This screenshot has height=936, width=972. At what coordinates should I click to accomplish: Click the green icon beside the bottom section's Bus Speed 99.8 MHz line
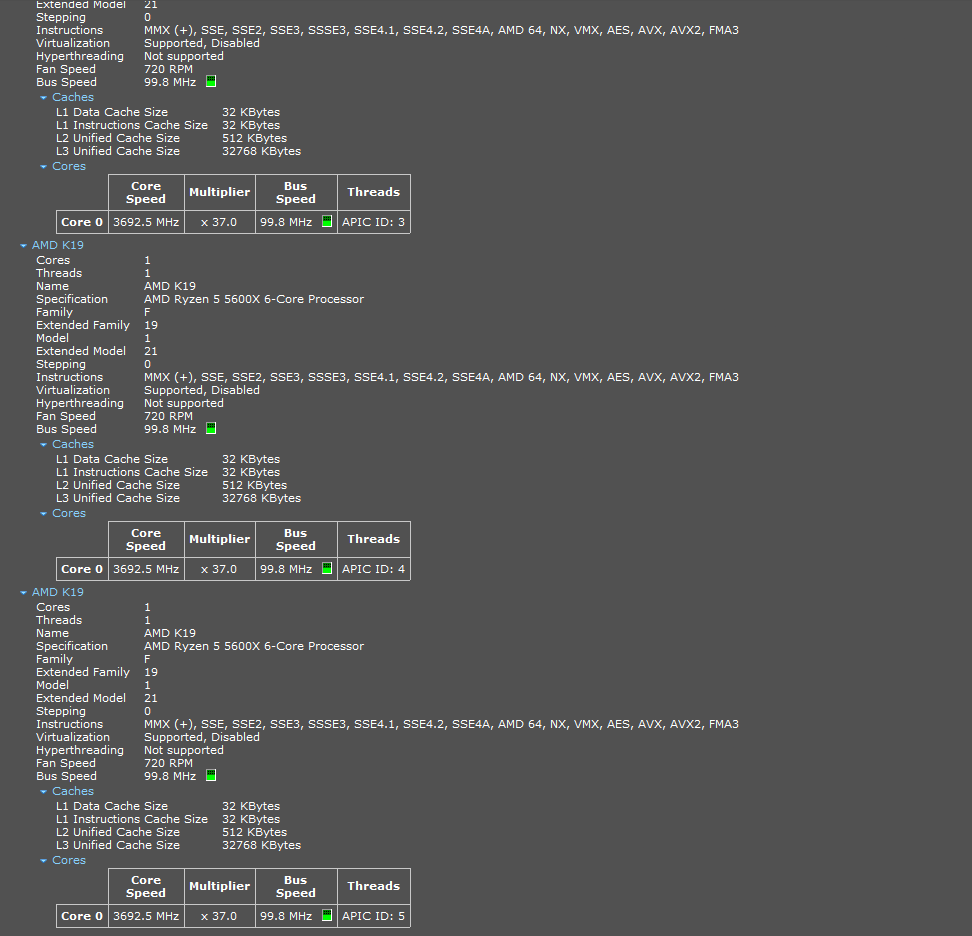pos(211,775)
